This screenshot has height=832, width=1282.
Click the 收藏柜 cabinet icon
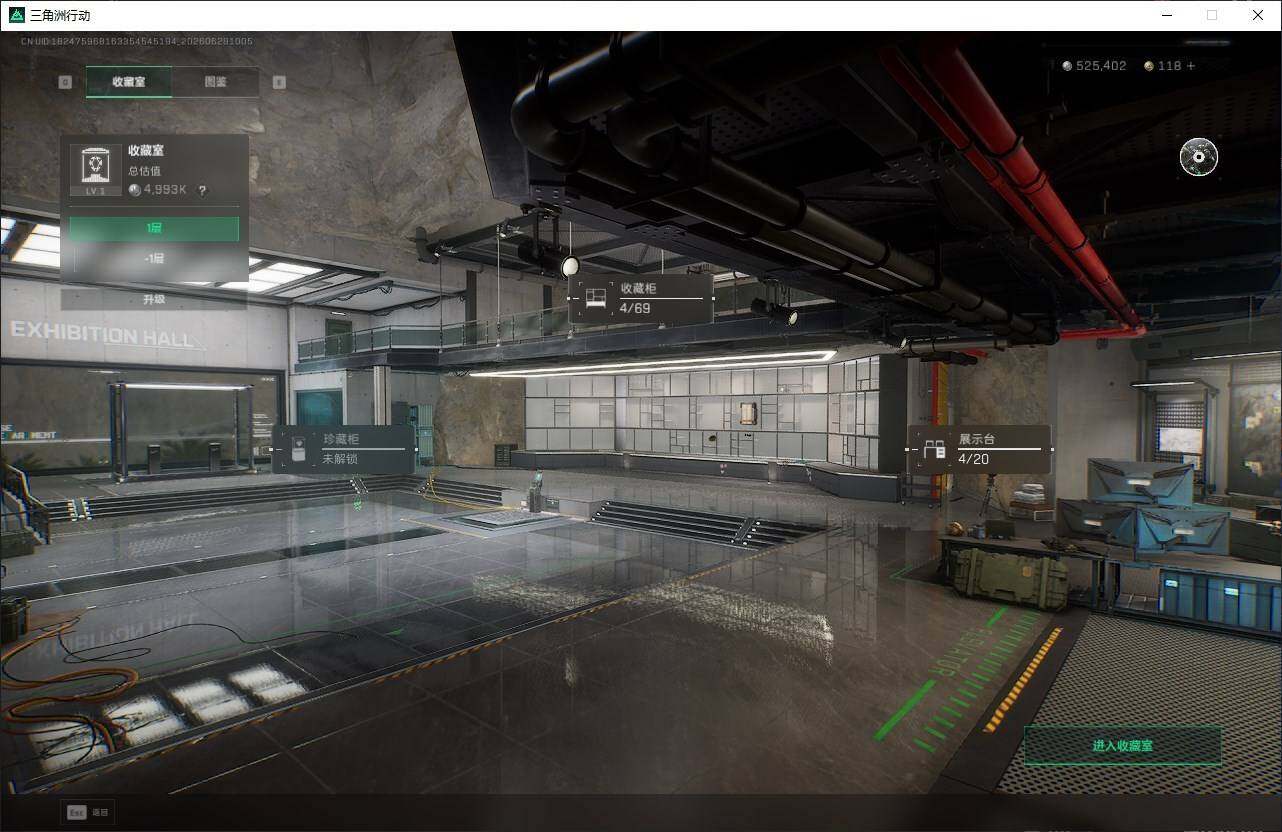596,298
